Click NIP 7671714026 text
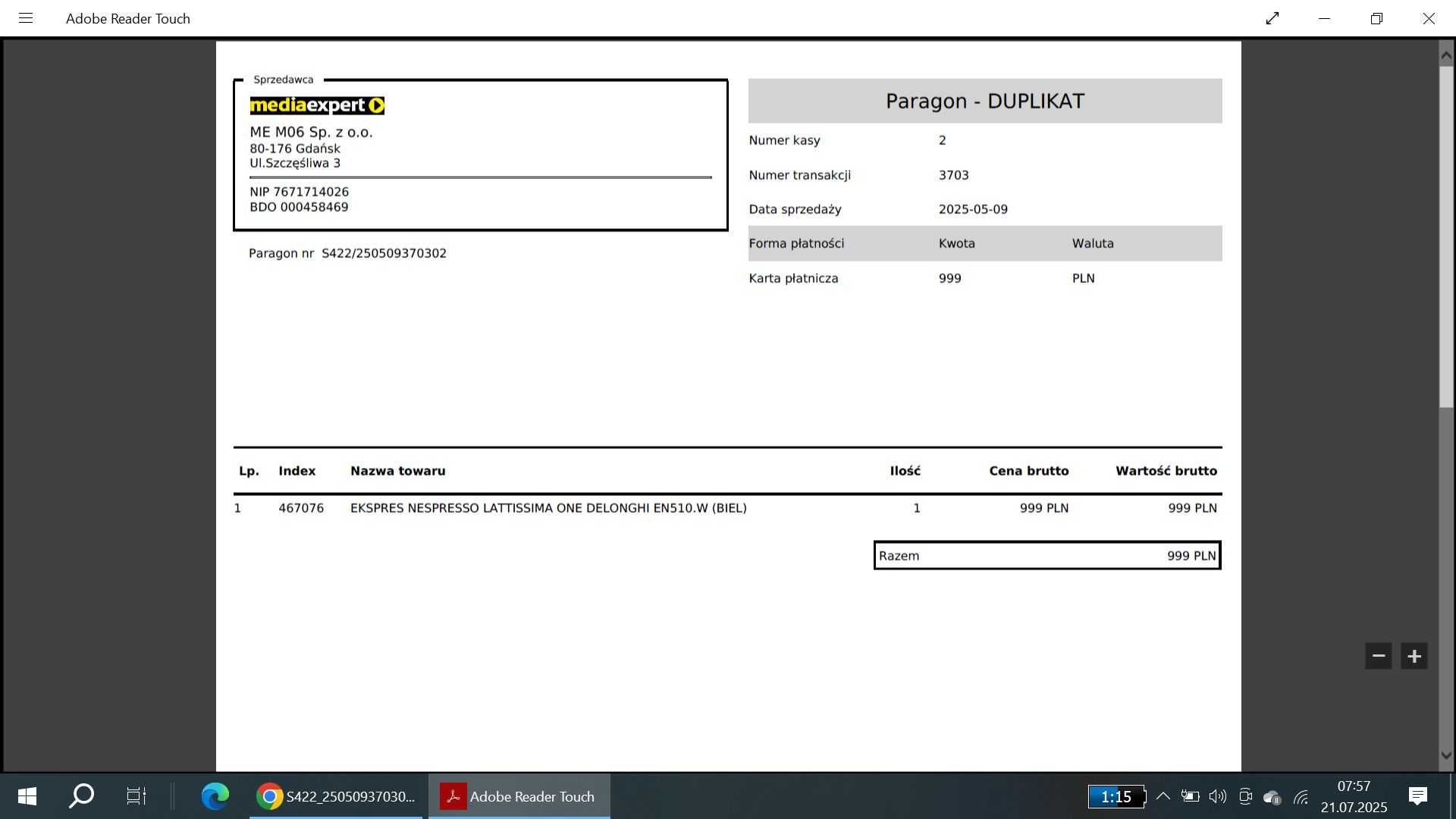 point(299,192)
